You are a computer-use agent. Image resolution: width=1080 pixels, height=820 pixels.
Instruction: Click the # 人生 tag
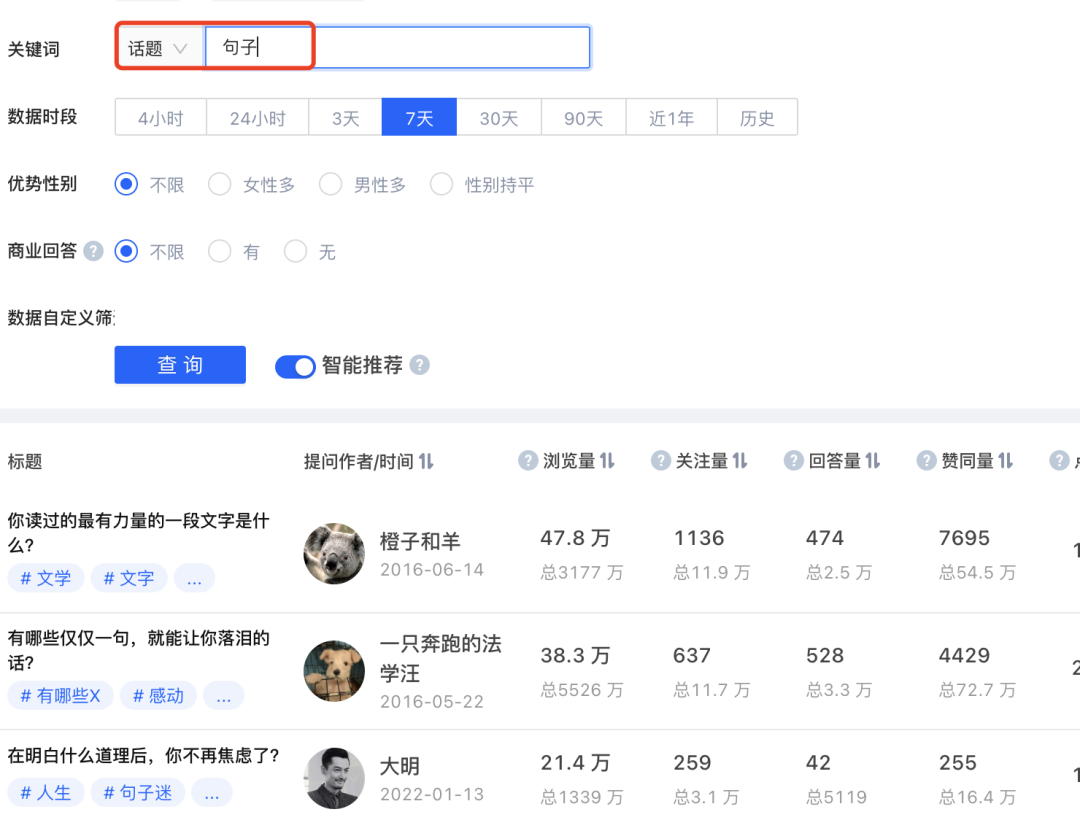point(45,793)
